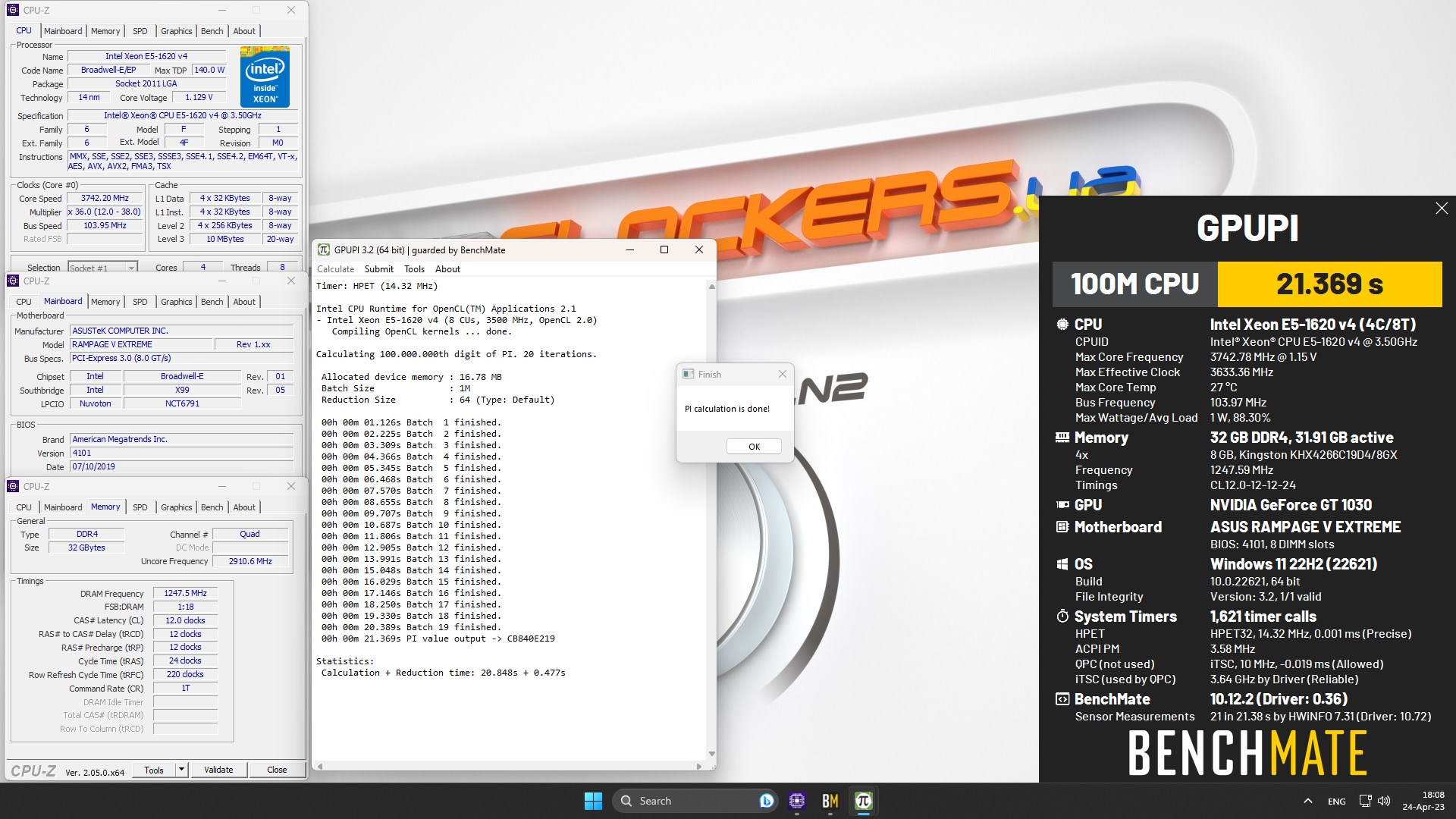The image size is (1456, 819).
Task: Open the Submit menu in GPUPI
Action: [x=378, y=269]
